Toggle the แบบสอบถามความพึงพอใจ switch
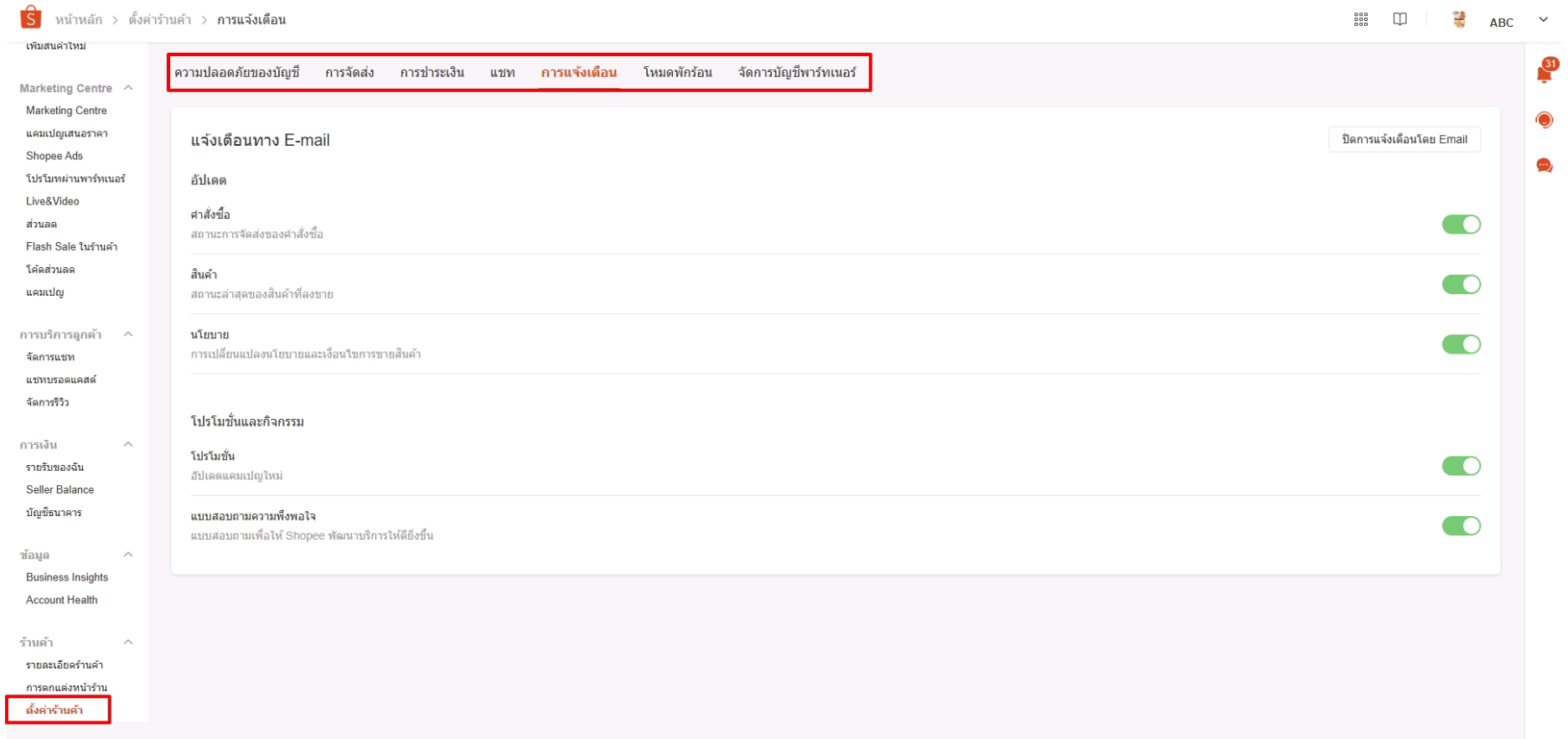Viewport: 1568px width, 739px height. click(x=1461, y=525)
